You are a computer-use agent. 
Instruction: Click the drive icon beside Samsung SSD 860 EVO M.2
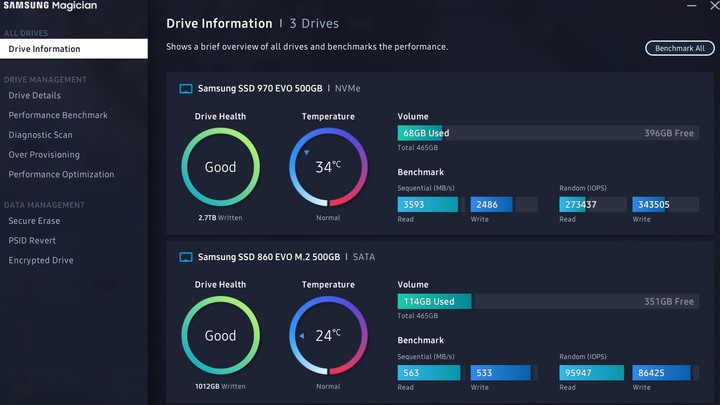click(186, 257)
